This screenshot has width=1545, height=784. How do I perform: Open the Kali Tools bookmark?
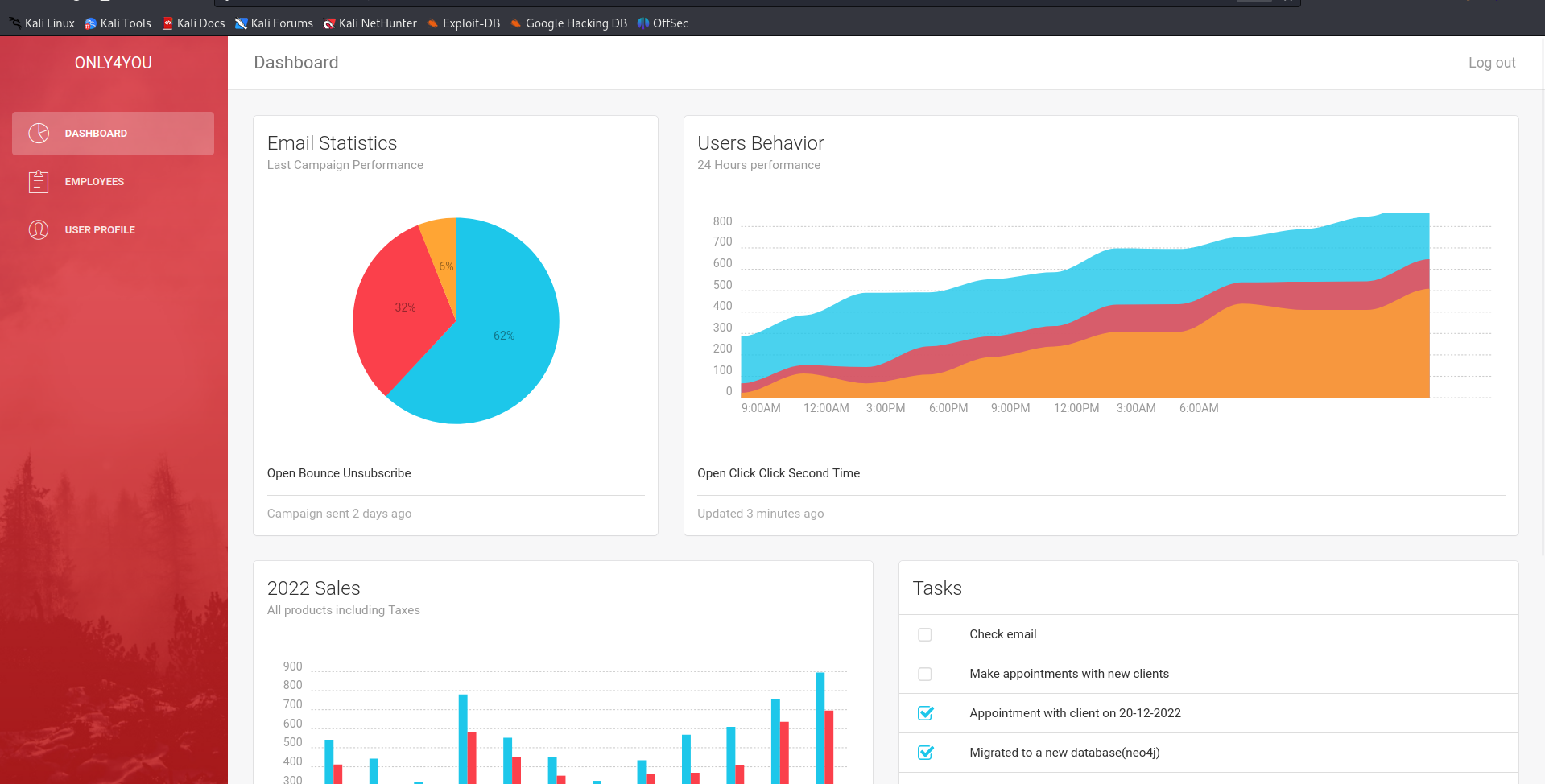118,23
